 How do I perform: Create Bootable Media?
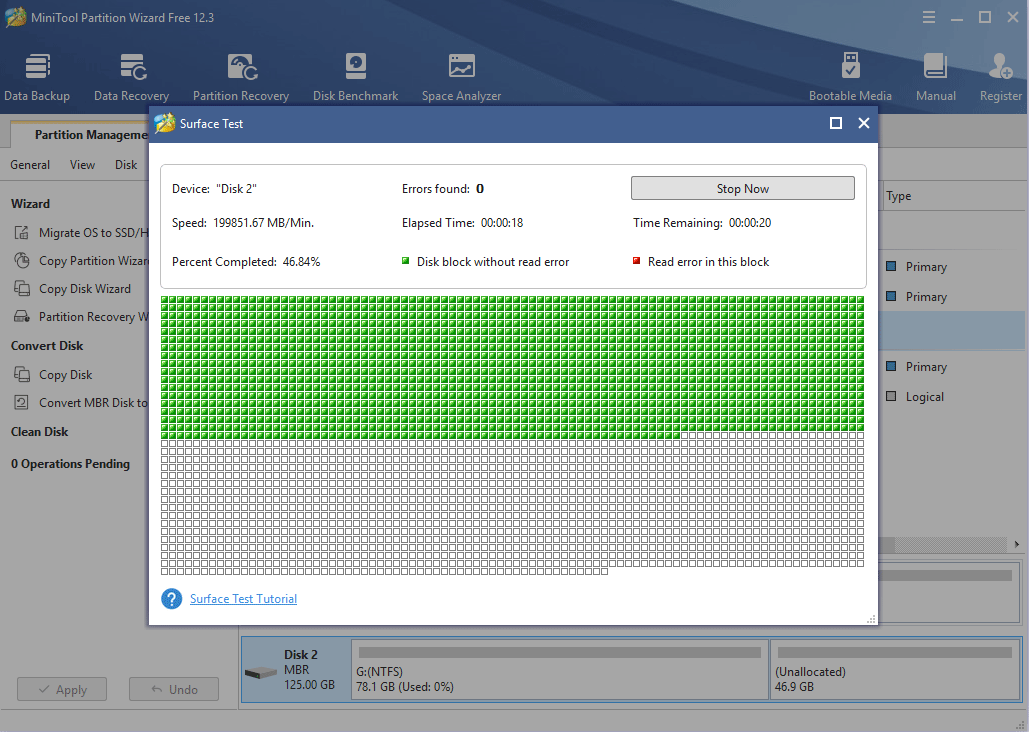pos(850,77)
